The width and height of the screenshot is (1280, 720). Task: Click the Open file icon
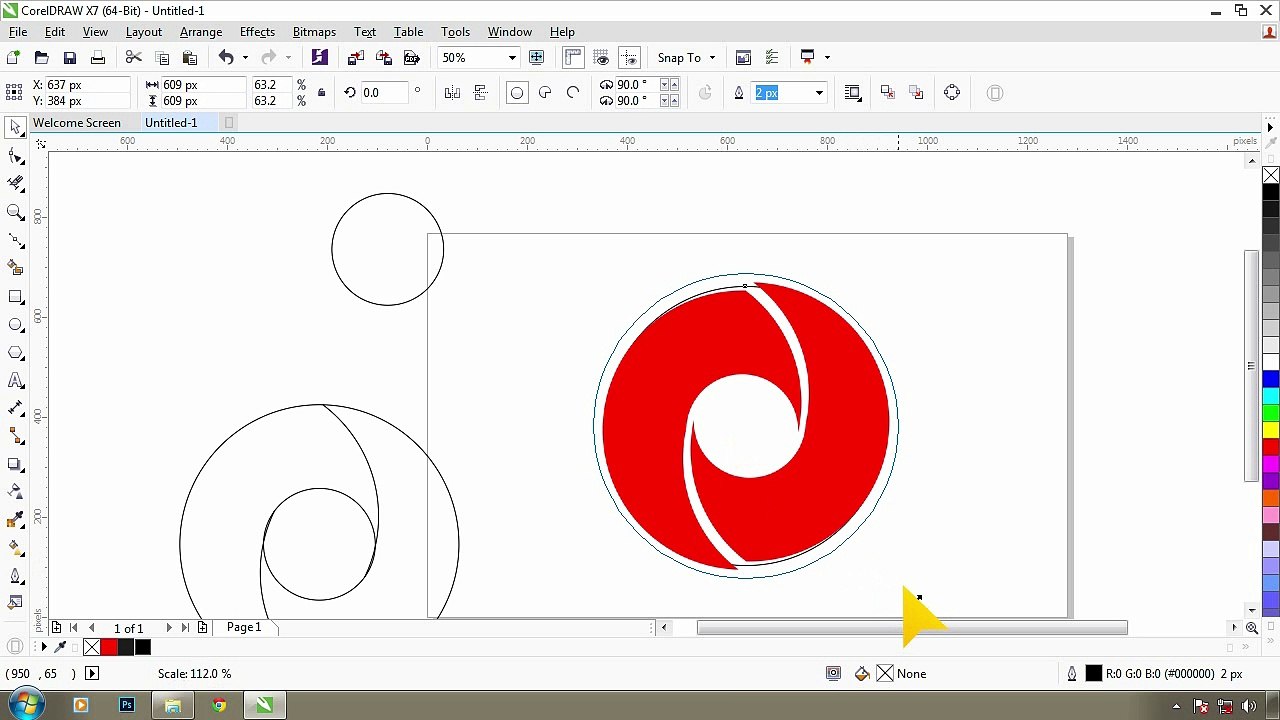42,58
